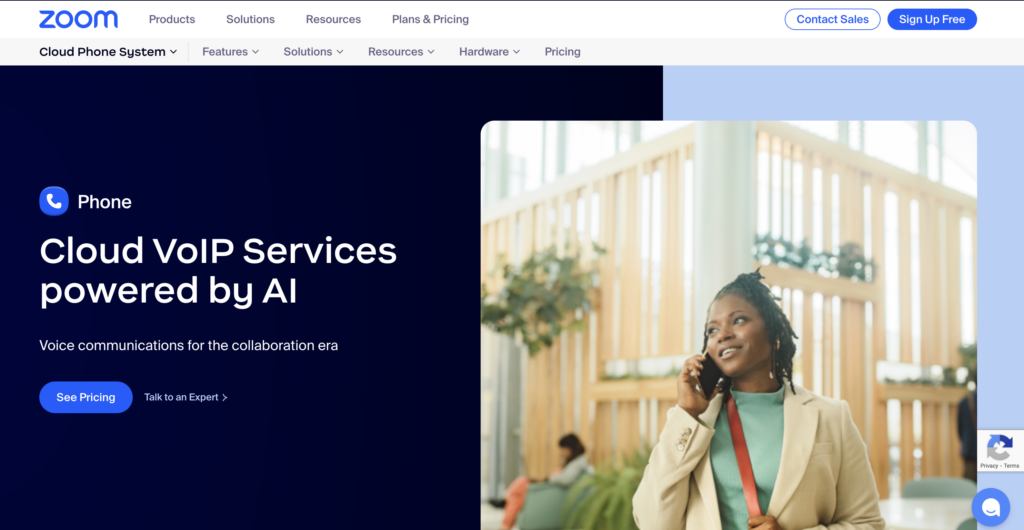Follow the Talk to an Expert link
Image resolution: width=1024 pixels, height=530 pixels.
(x=181, y=398)
